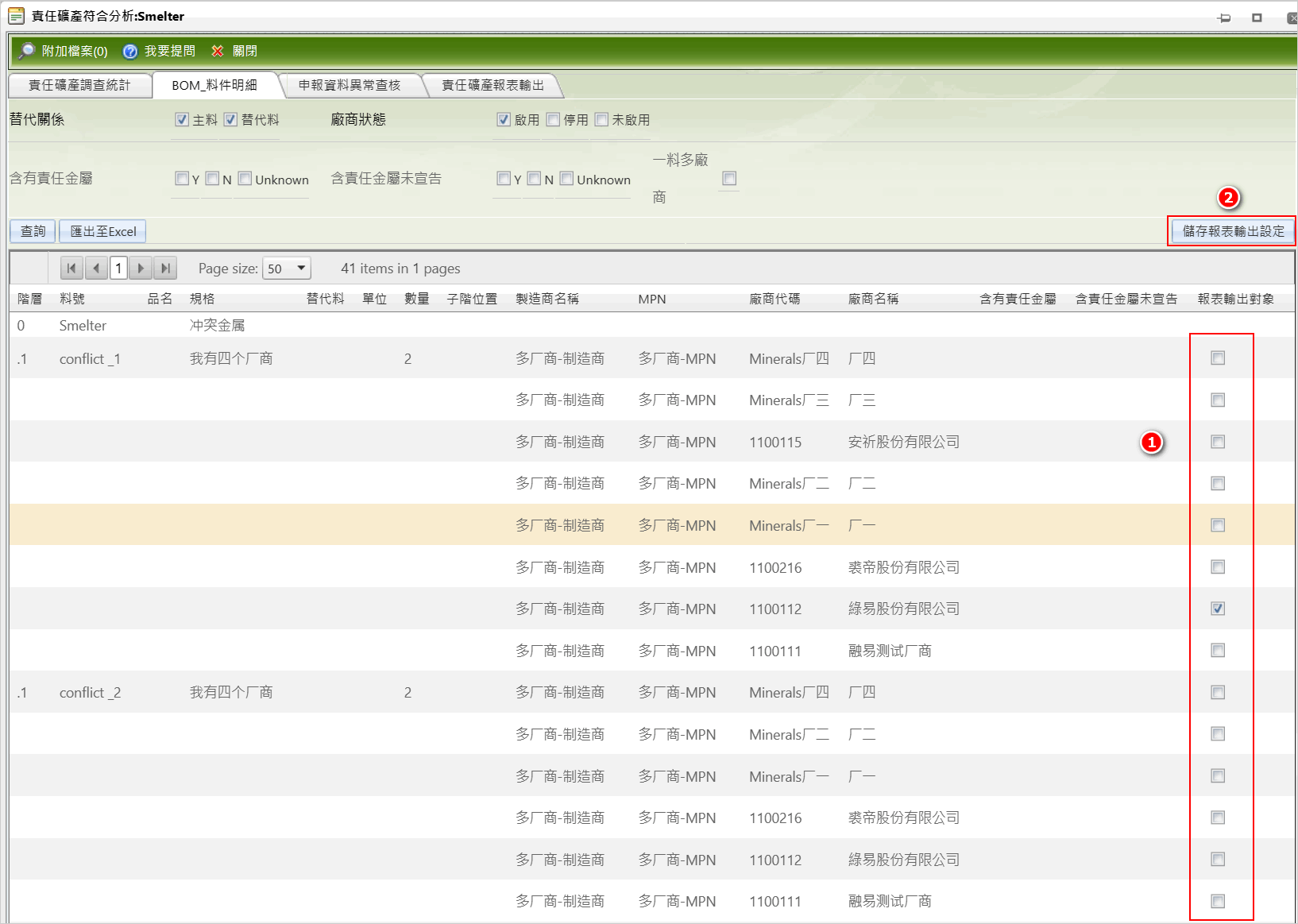This screenshot has width=1298, height=924.
Task: Click 裘帝股份有限公司 in conflict_2 group
Action: point(904,818)
